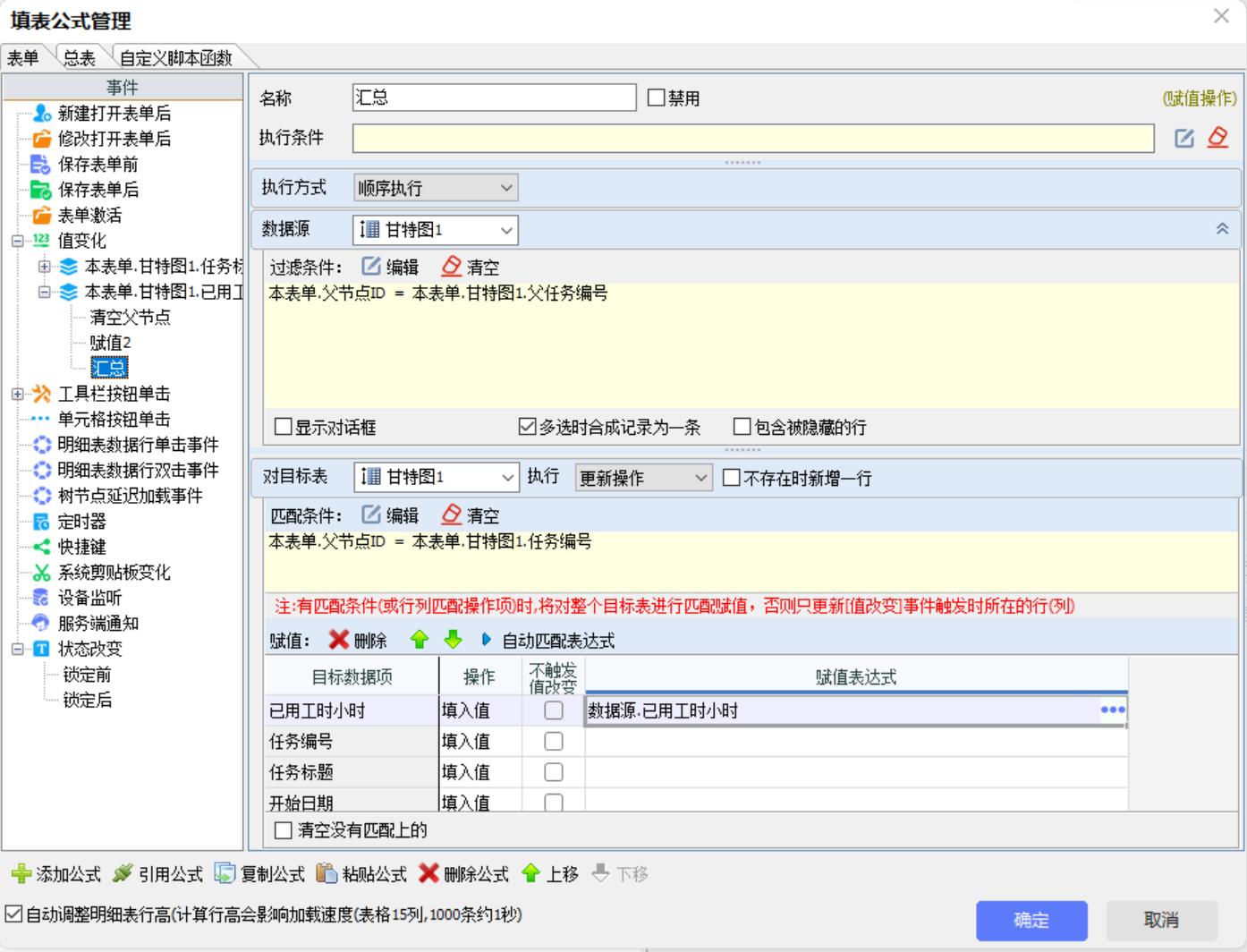Viewport: 1247px width, 952px height.
Task: Switch to the 总表 tab
Action: 79,58
